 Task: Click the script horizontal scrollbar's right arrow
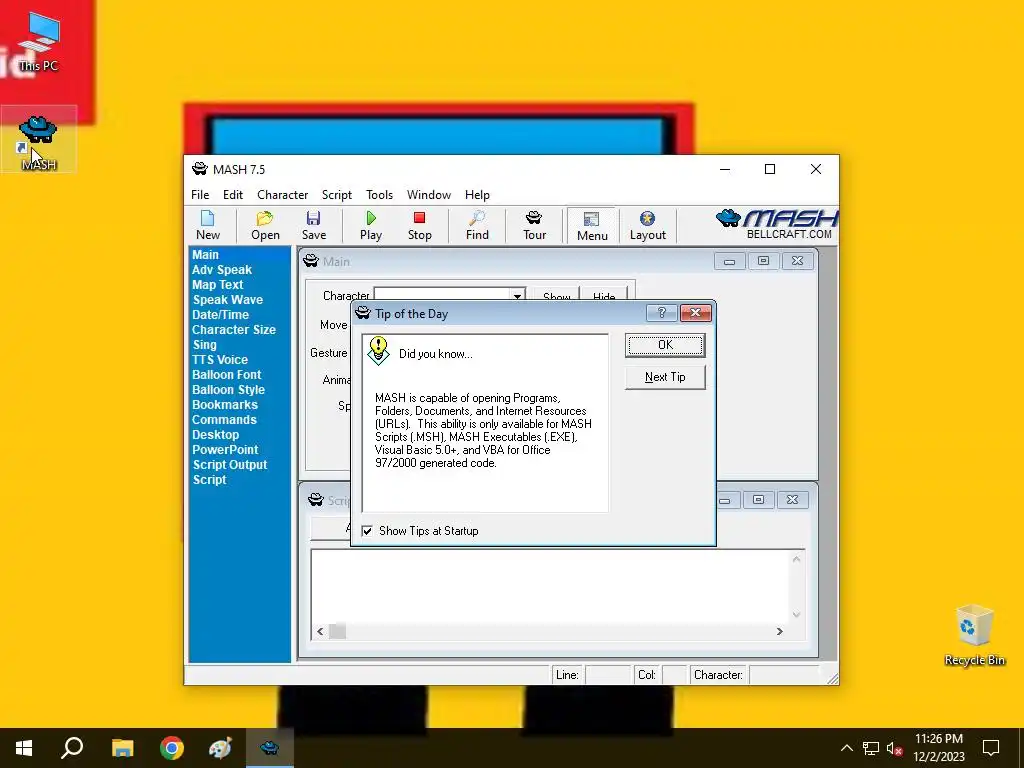tap(779, 632)
